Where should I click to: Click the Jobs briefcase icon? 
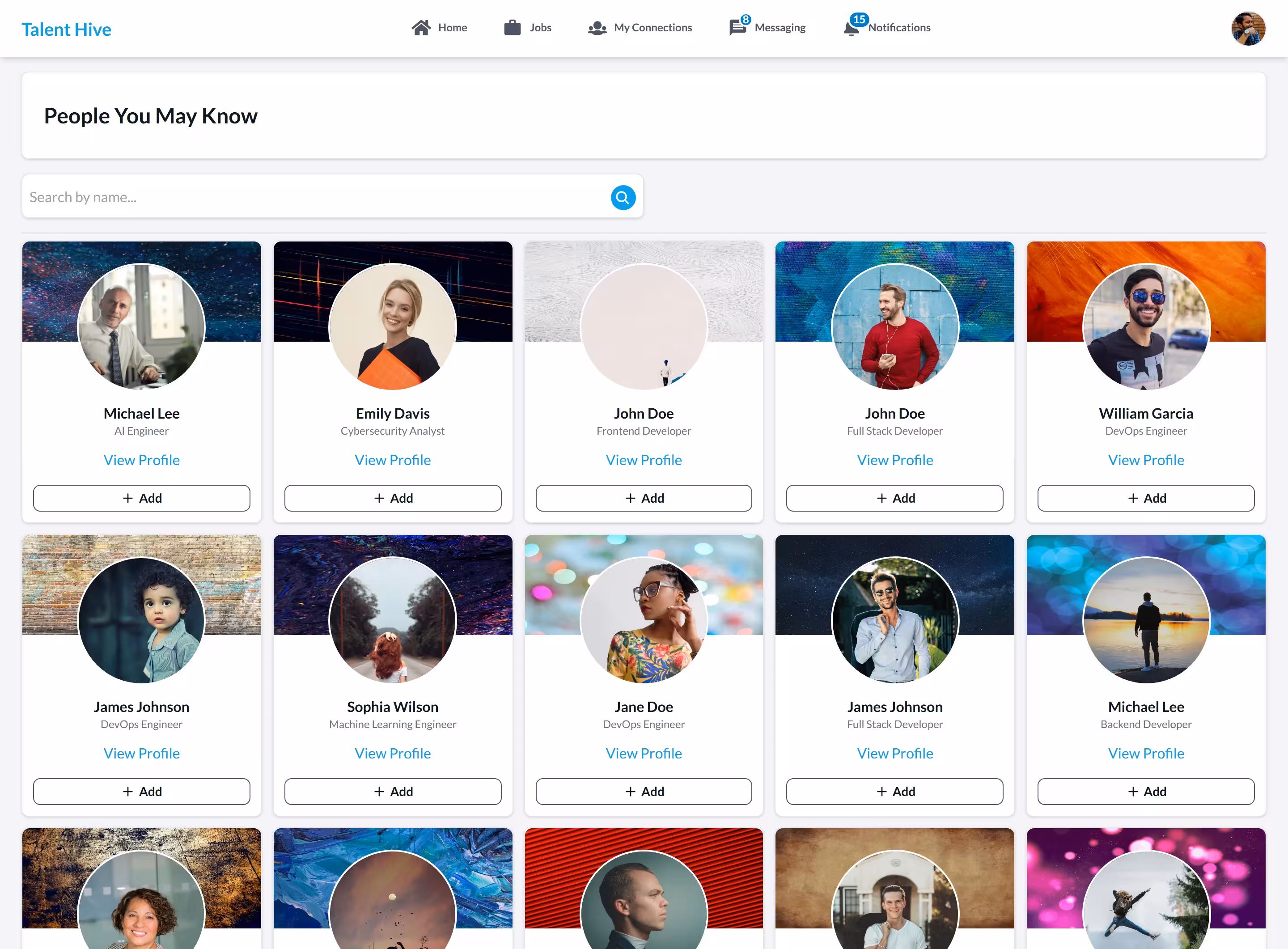[x=512, y=28]
